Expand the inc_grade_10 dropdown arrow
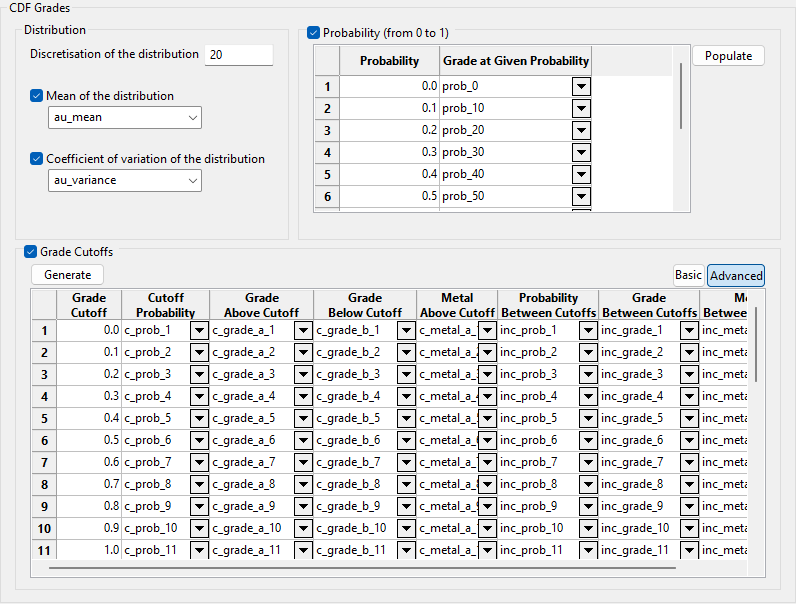The image size is (796, 604). click(689, 528)
